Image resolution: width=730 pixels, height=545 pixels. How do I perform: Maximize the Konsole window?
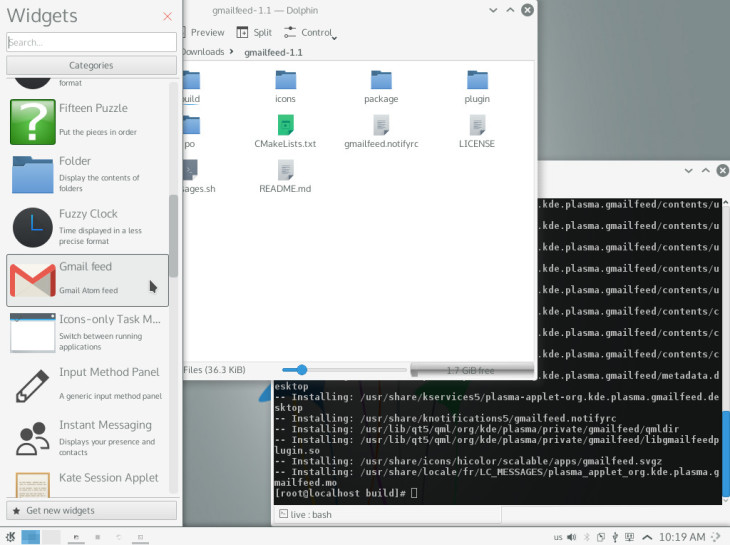point(706,171)
